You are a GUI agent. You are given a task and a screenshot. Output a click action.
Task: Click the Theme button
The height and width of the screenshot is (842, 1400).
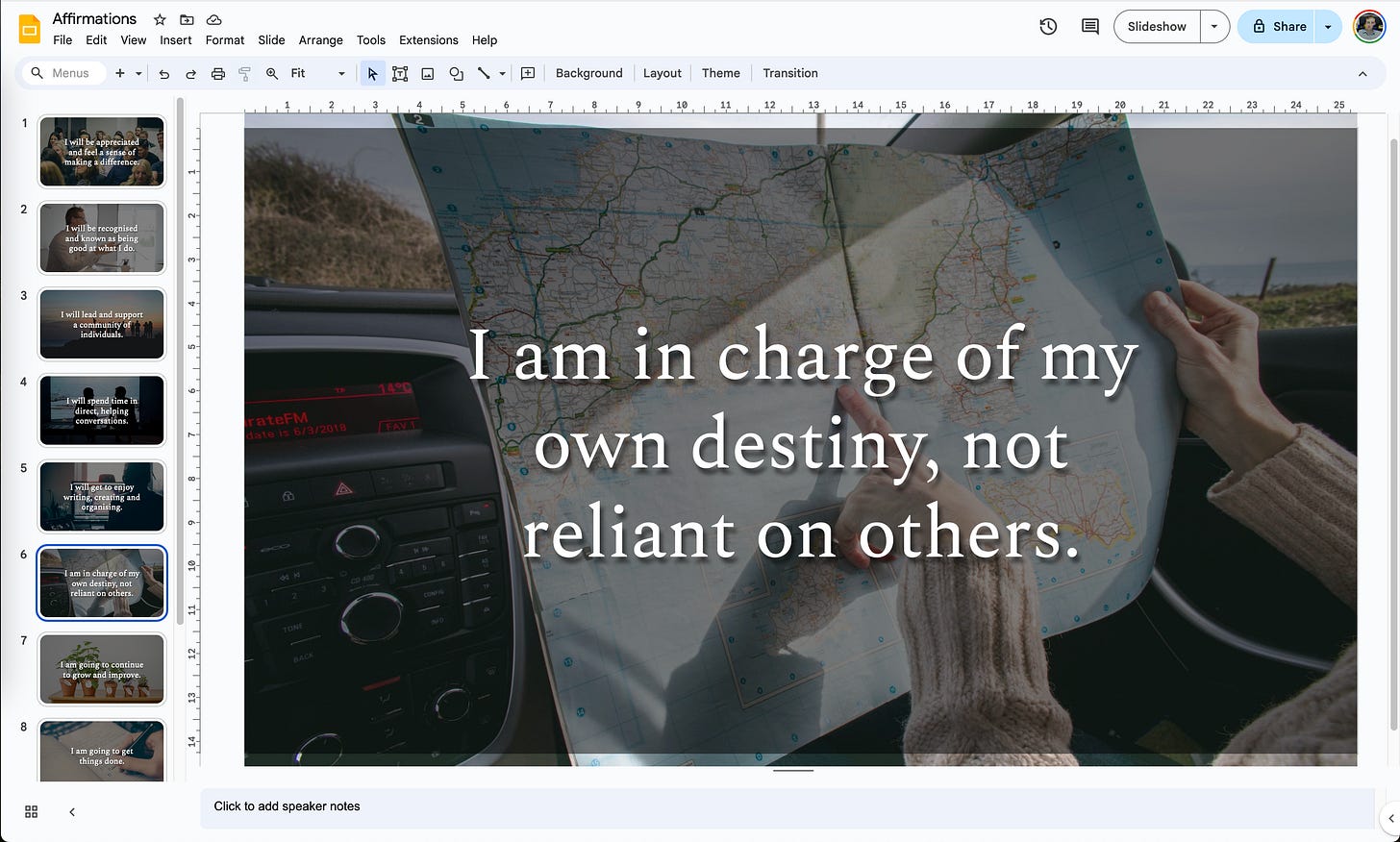click(x=720, y=73)
